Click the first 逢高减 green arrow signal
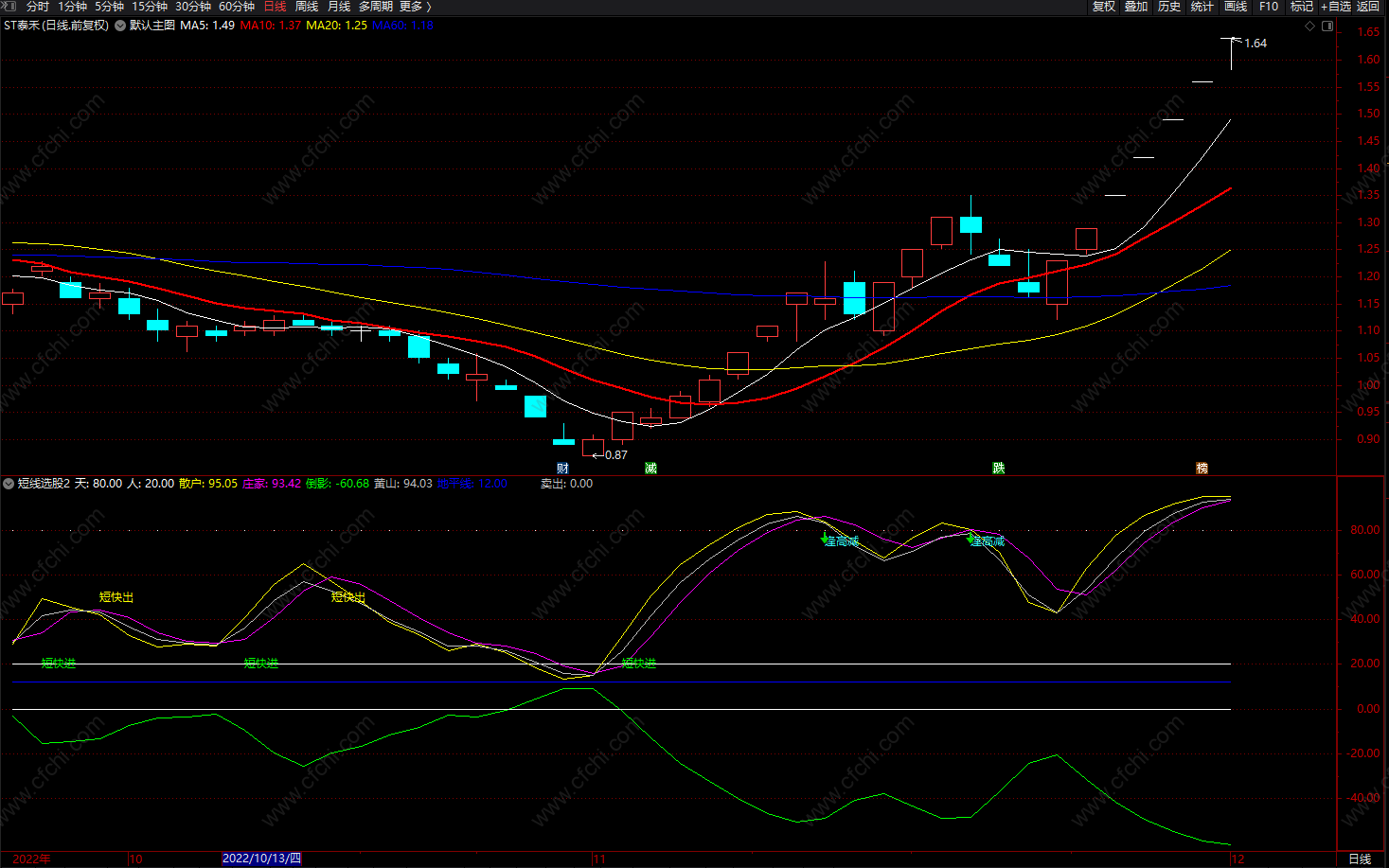The image size is (1389, 868). [825, 539]
